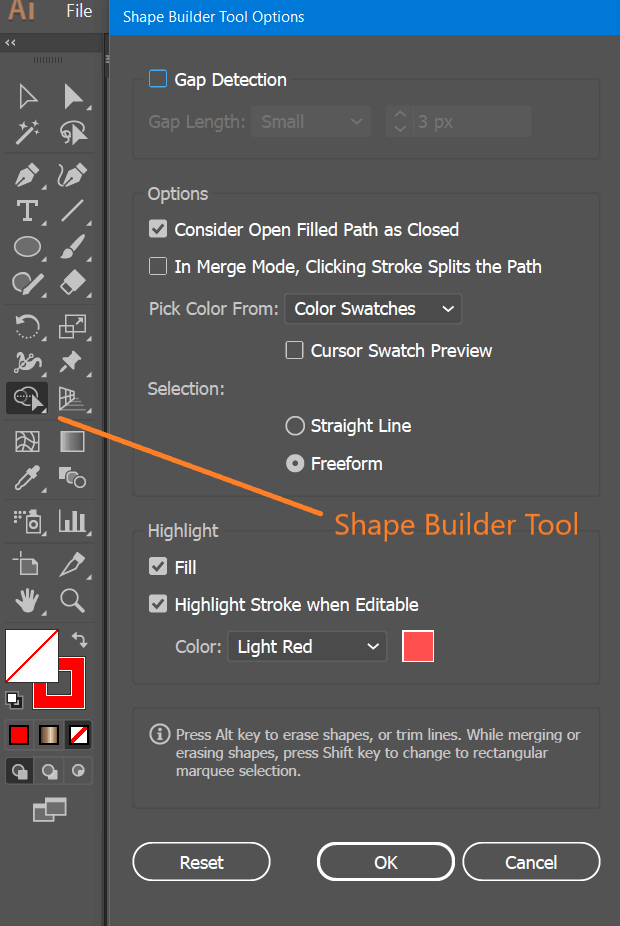
Task: Open the Light Red color dropdown
Action: 307,646
